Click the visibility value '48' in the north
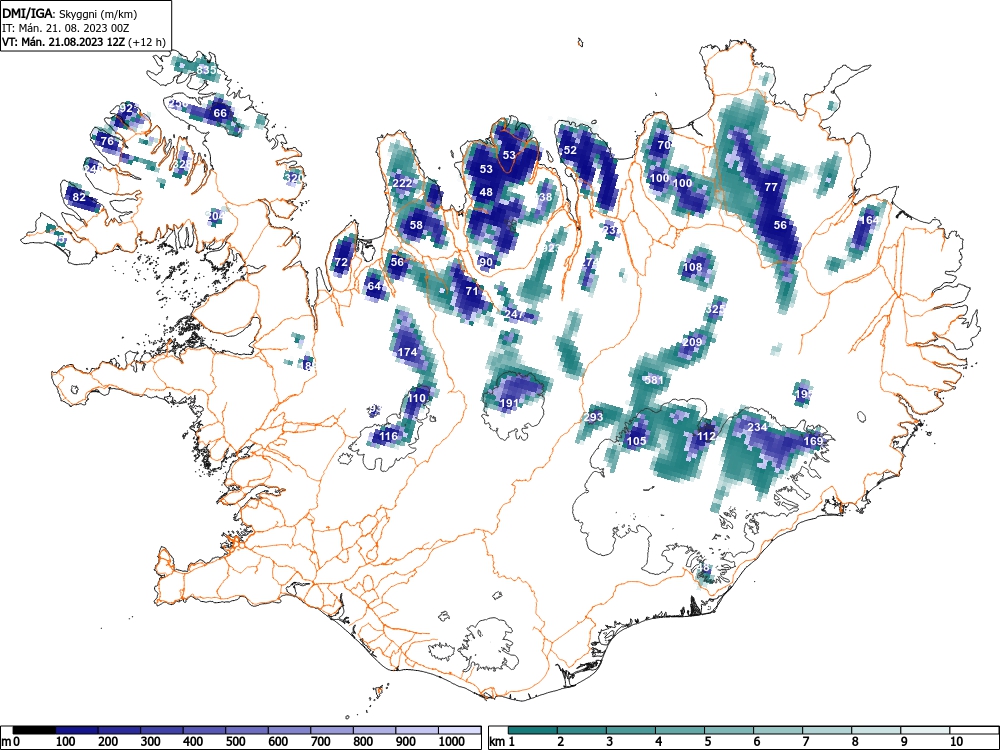 (x=486, y=192)
